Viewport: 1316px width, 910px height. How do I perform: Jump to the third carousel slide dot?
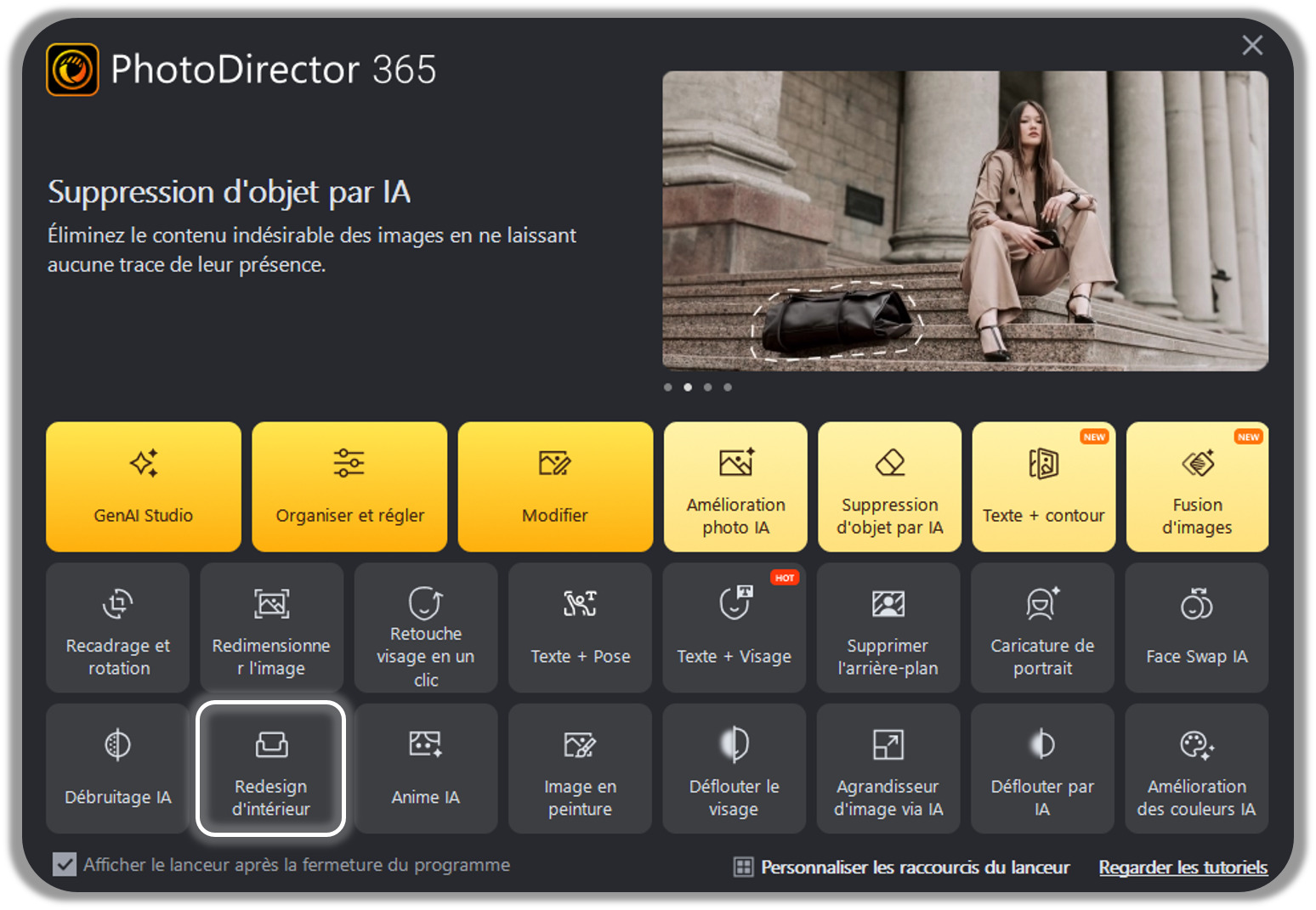point(707,387)
